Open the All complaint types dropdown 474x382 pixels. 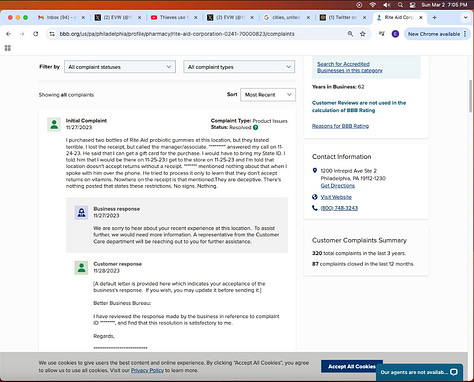[239, 67]
